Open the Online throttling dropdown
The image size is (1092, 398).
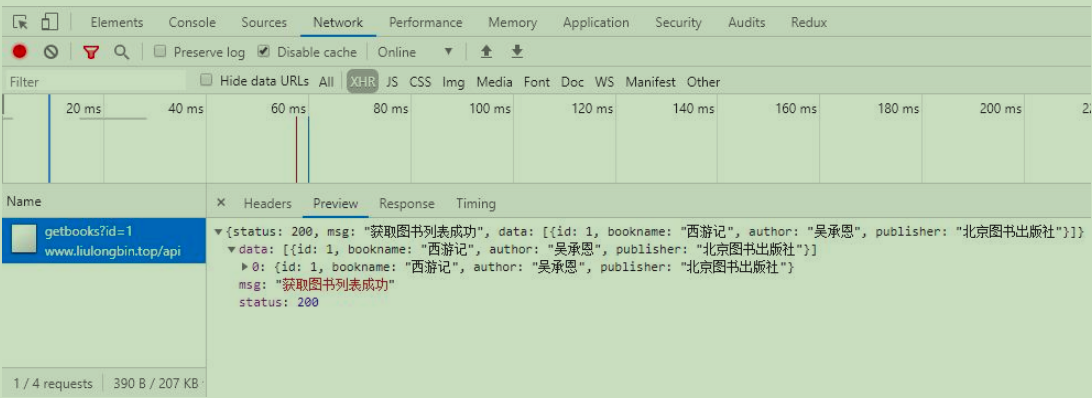tap(415, 52)
